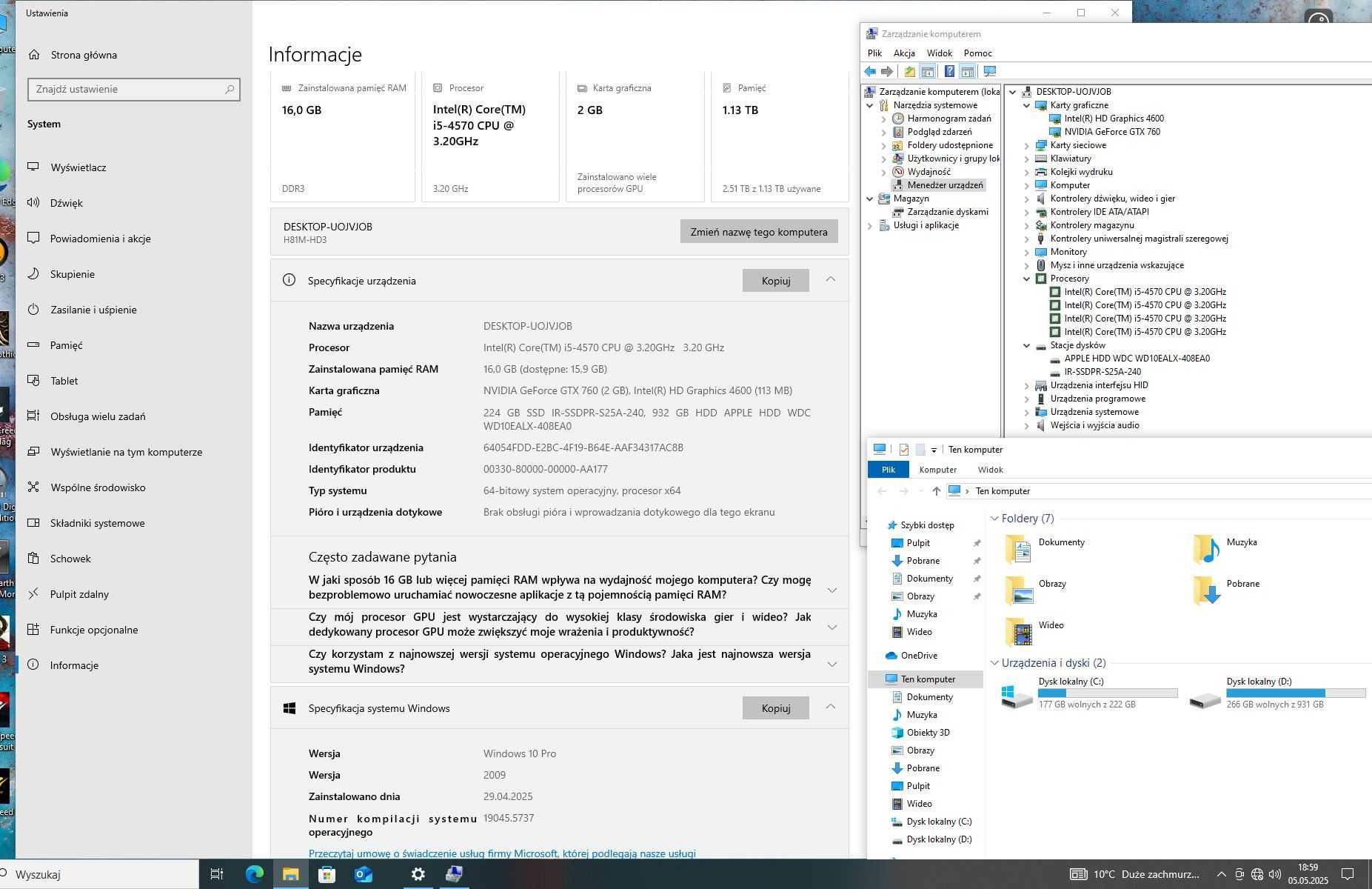Click the Forward arrow in Zarządzanie komputerem toolbar
Screen dimensions: 1372x889
coord(886,72)
